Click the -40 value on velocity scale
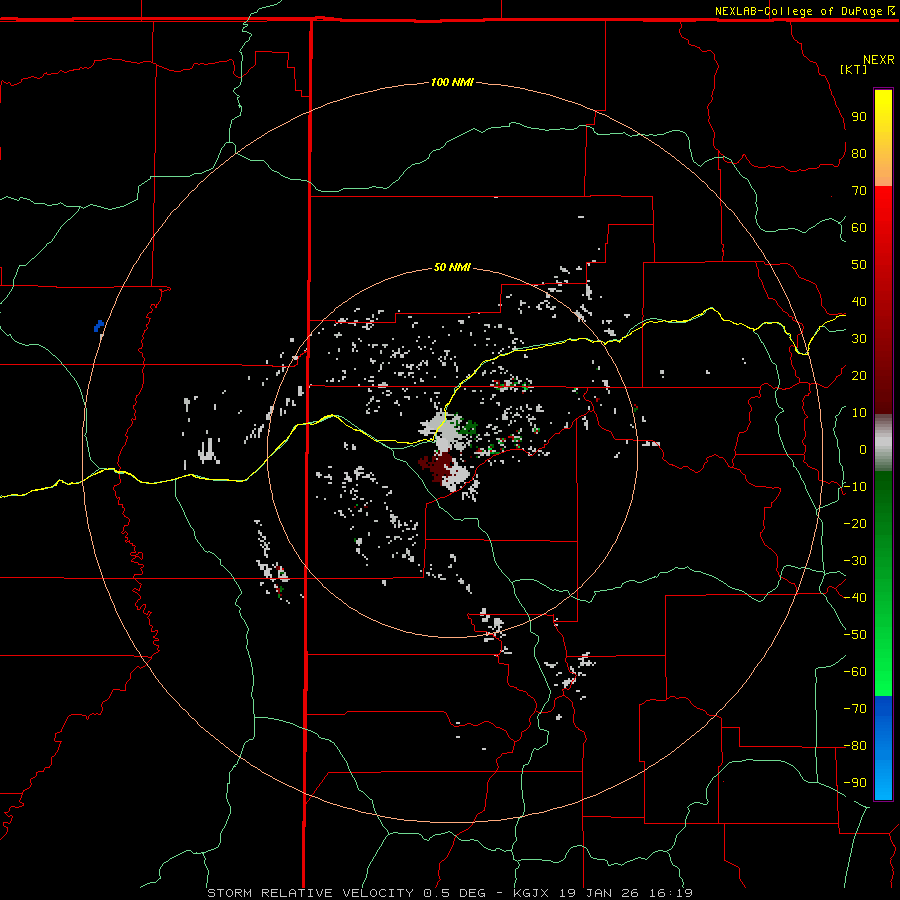The height and width of the screenshot is (900, 900). pyautogui.click(x=855, y=598)
